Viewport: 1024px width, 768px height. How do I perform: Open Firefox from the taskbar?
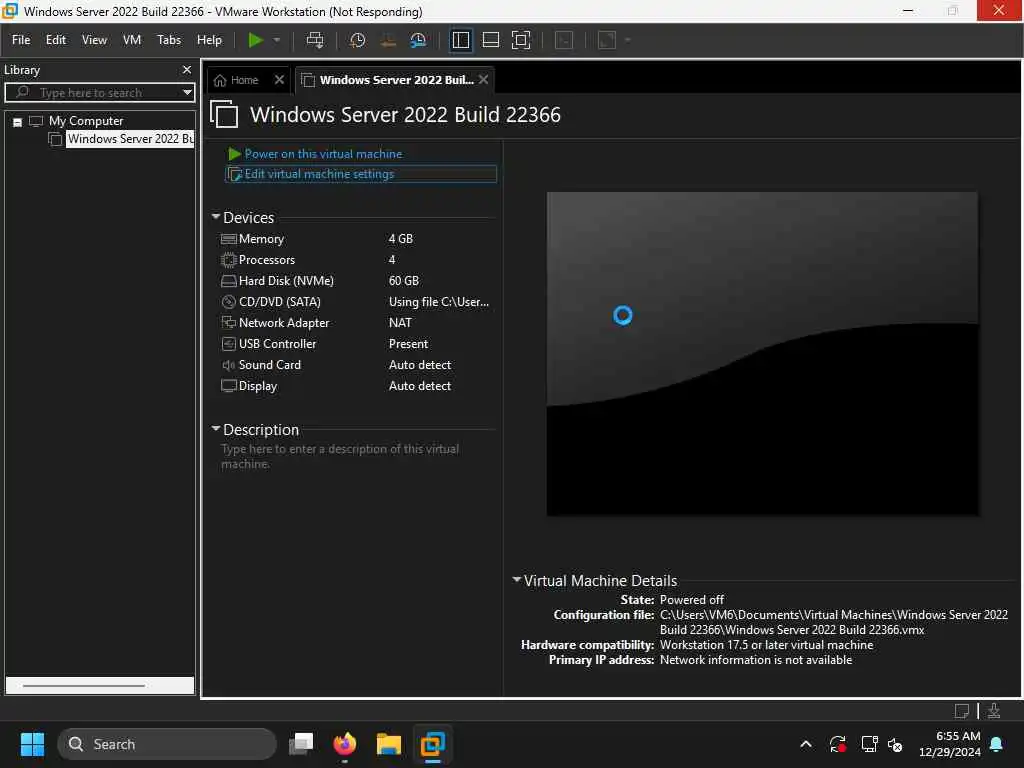coord(345,744)
